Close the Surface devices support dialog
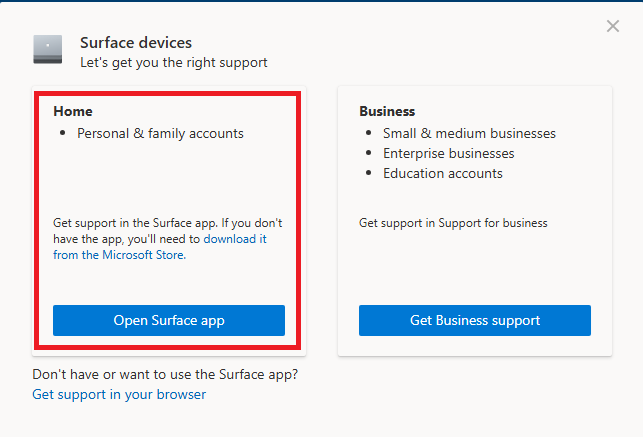 coord(613,26)
